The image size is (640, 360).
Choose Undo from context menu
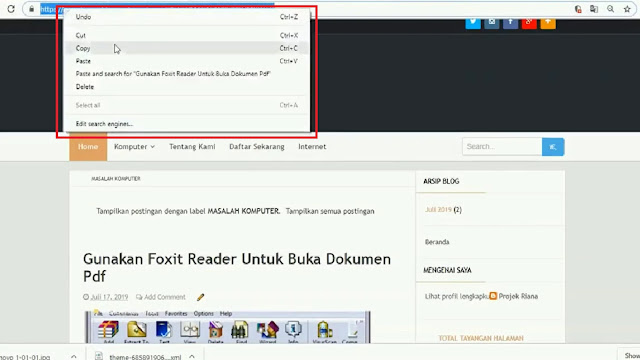point(187,17)
